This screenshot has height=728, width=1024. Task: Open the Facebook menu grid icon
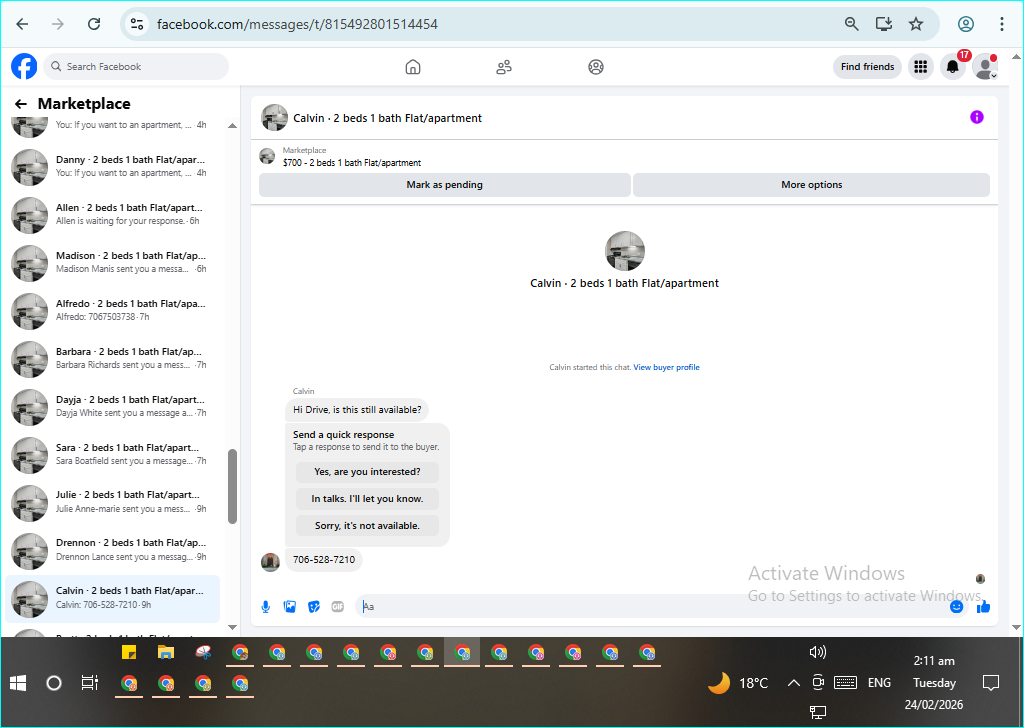[x=921, y=67]
